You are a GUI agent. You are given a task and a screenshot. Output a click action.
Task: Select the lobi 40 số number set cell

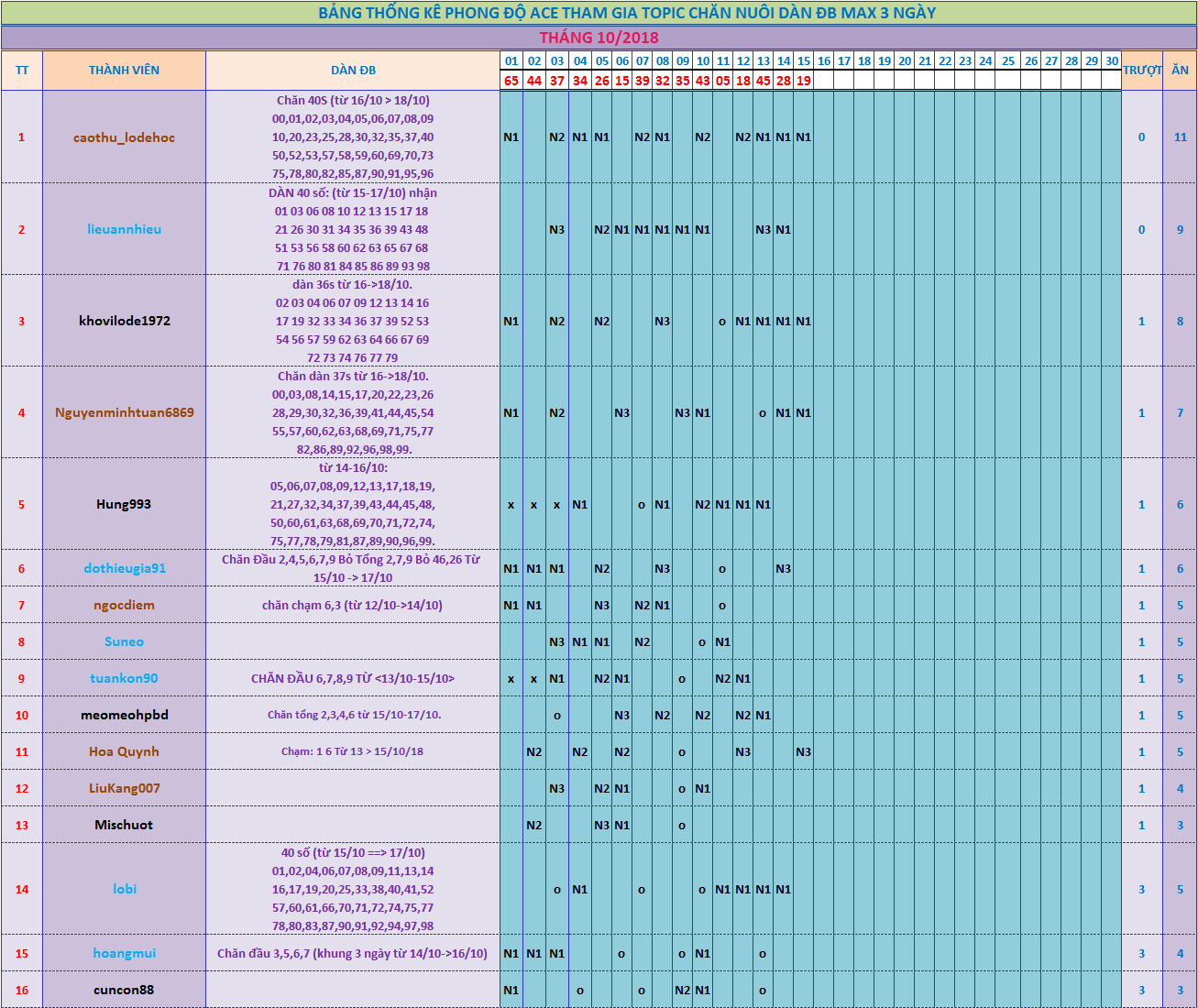coord(353,889)
